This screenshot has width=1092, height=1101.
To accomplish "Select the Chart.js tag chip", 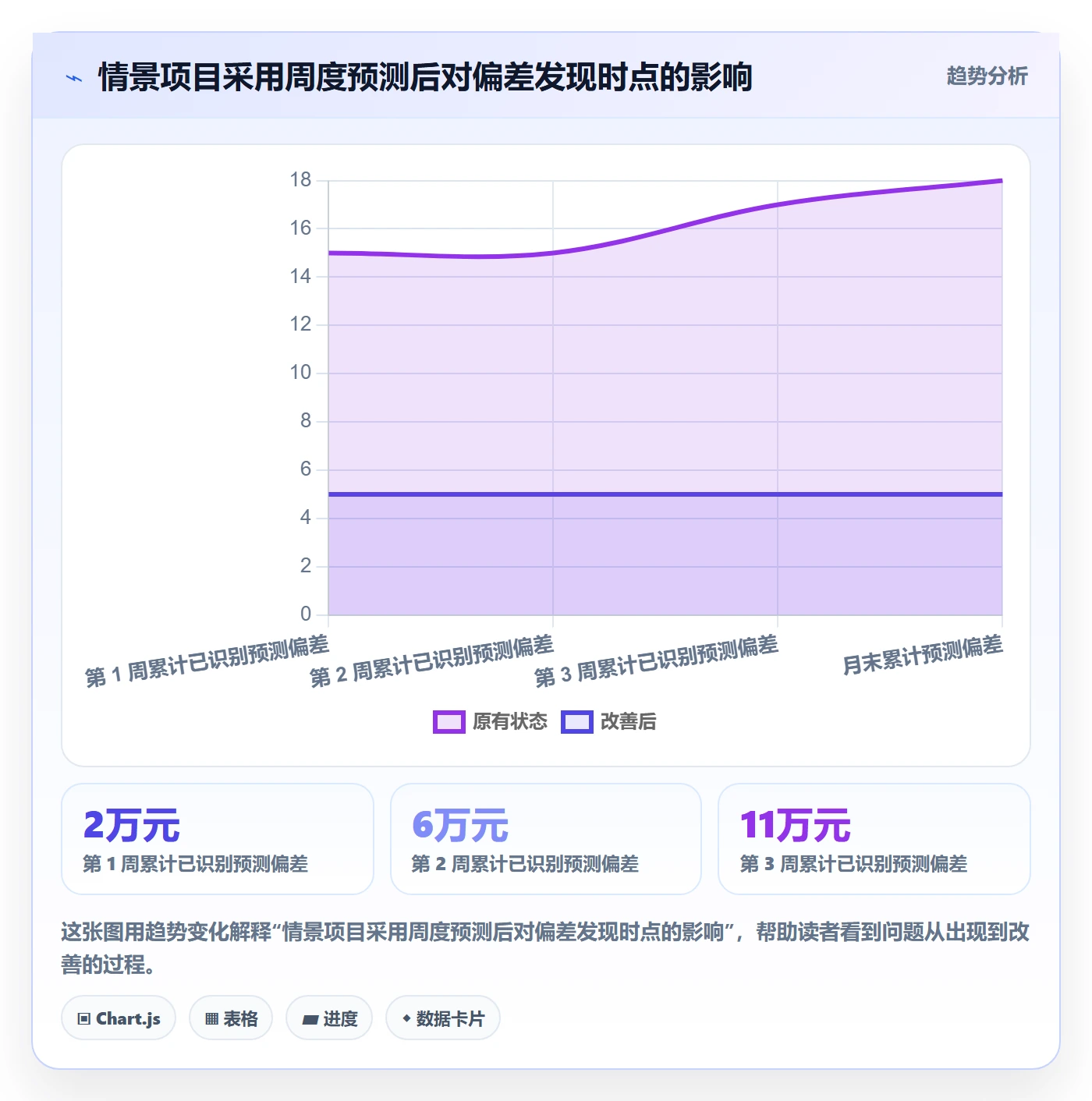I will 119,1018.
